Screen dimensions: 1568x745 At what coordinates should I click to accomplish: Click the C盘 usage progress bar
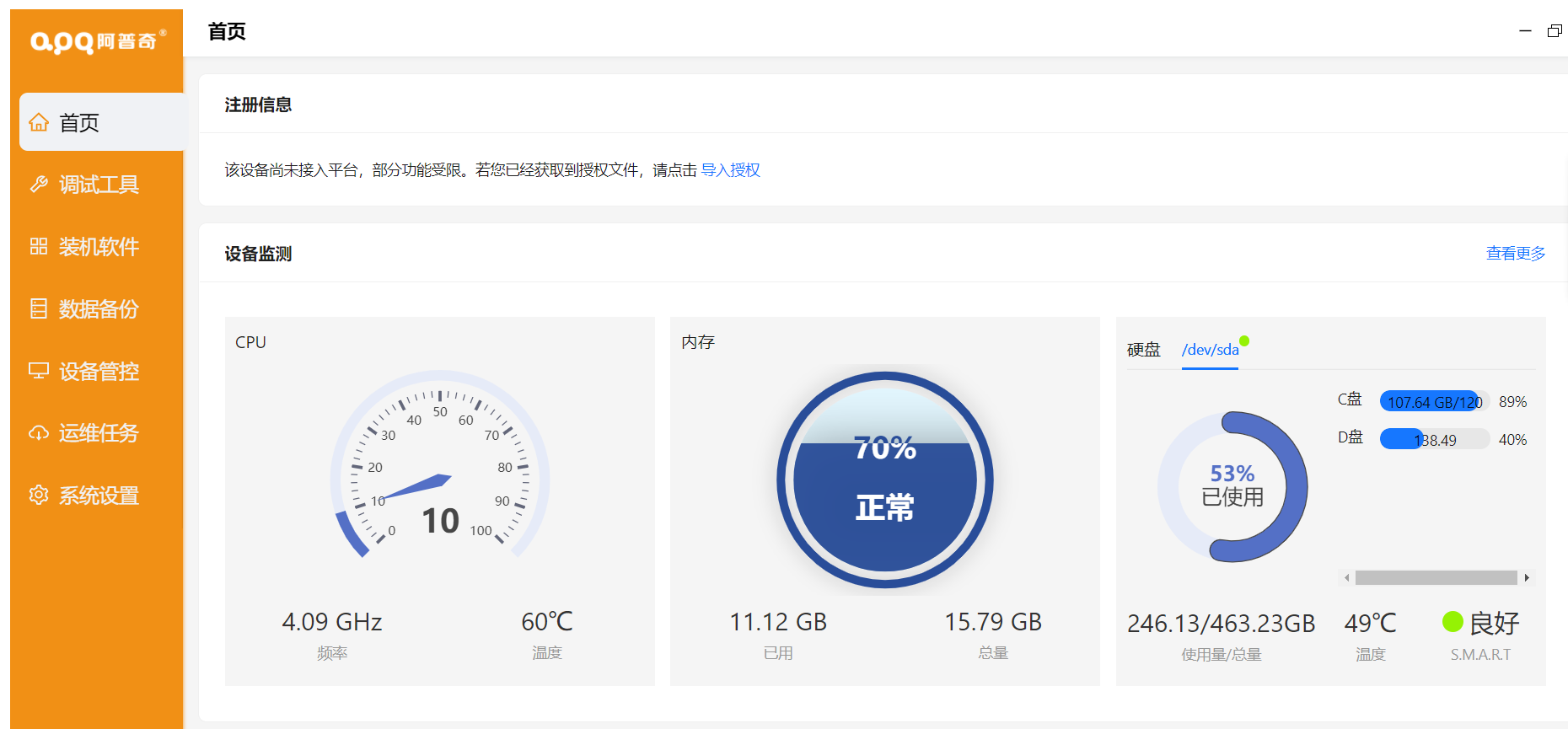pos(1434,402)
